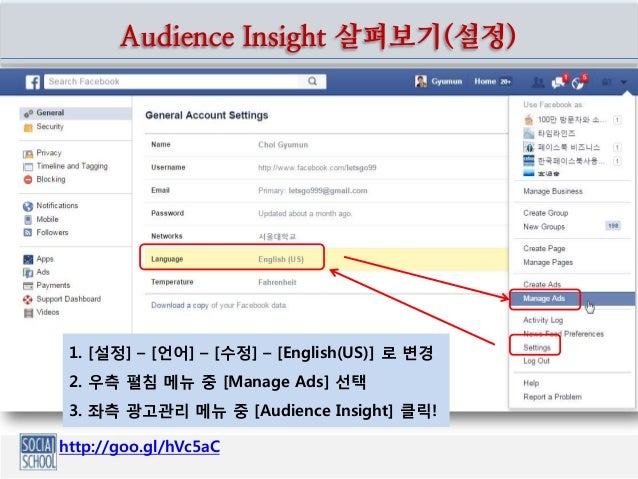This screenshot has height=479, width=638.
Task: Click the Privacy sidebar icon
Action: tap(28, 153)
